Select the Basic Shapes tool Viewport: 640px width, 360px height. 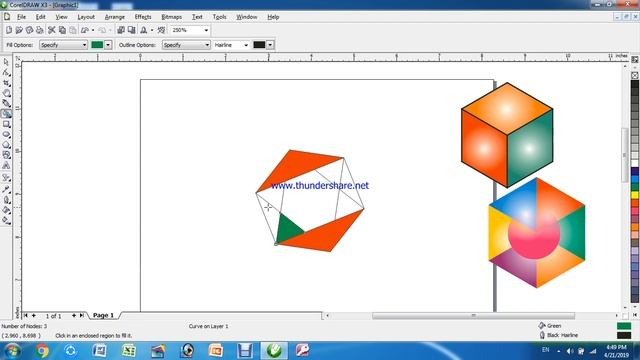click(6, 155)
